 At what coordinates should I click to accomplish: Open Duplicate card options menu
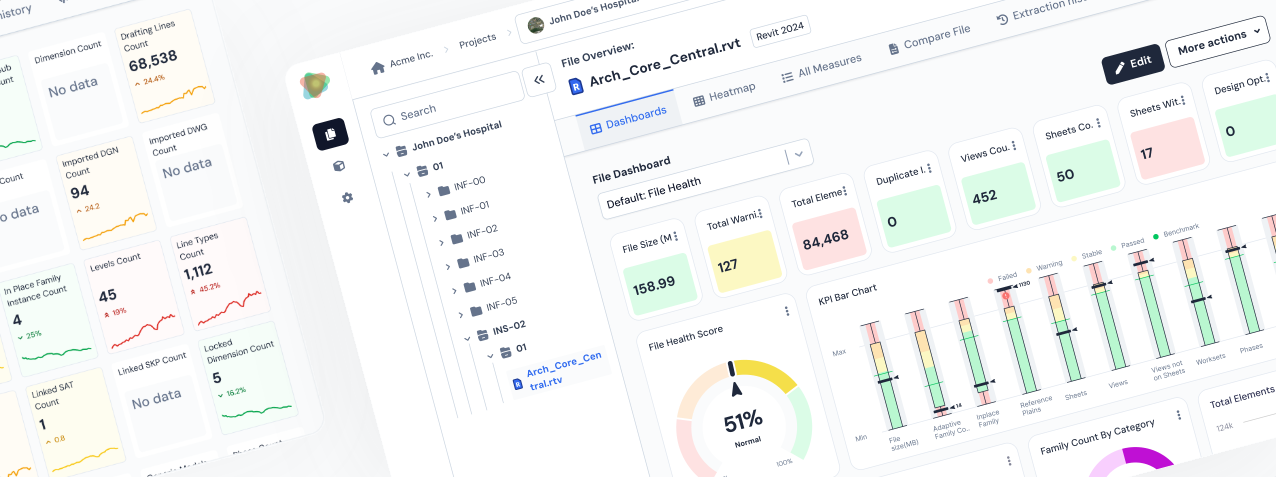(930, 170)
